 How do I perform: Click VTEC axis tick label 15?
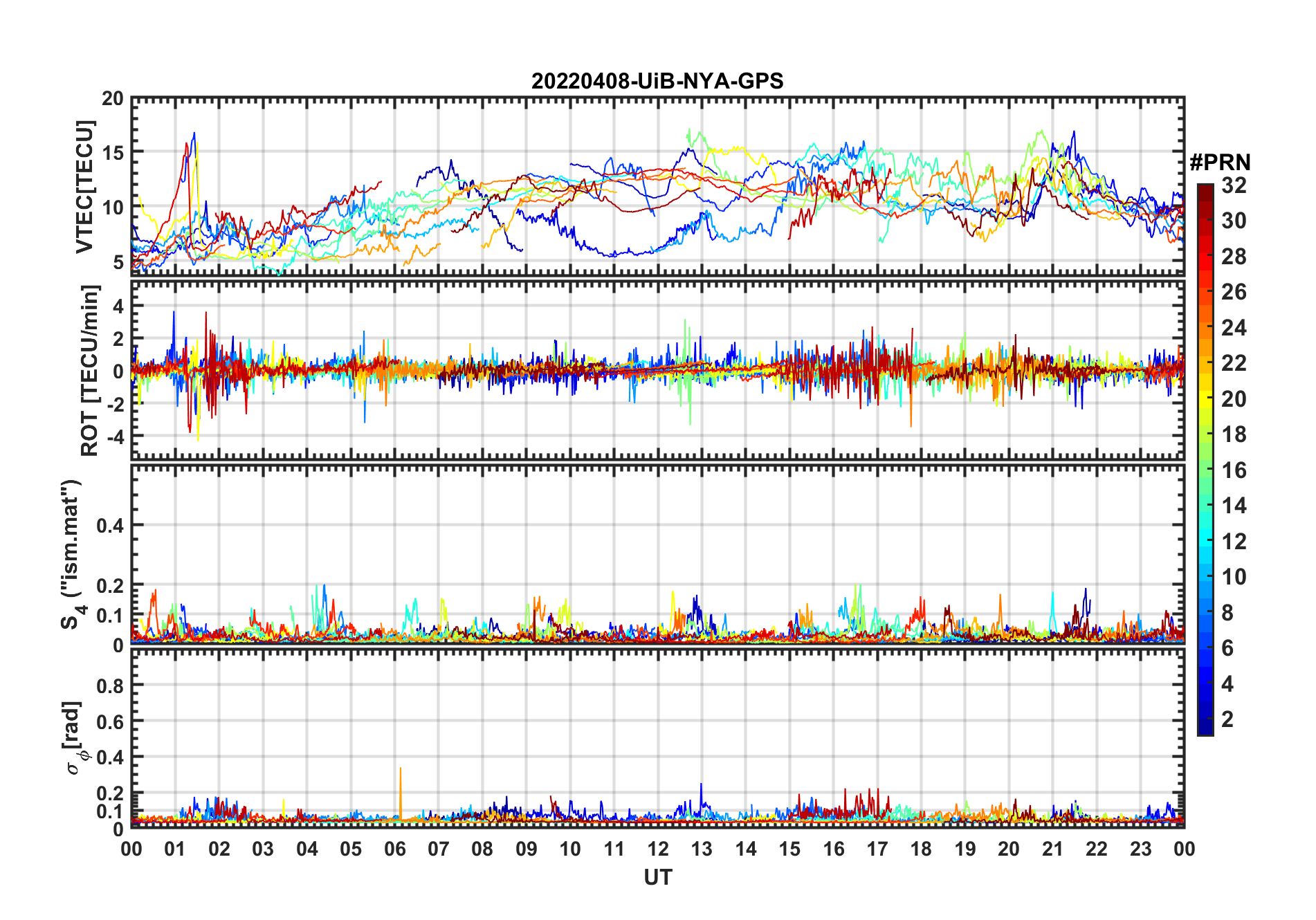113,153
